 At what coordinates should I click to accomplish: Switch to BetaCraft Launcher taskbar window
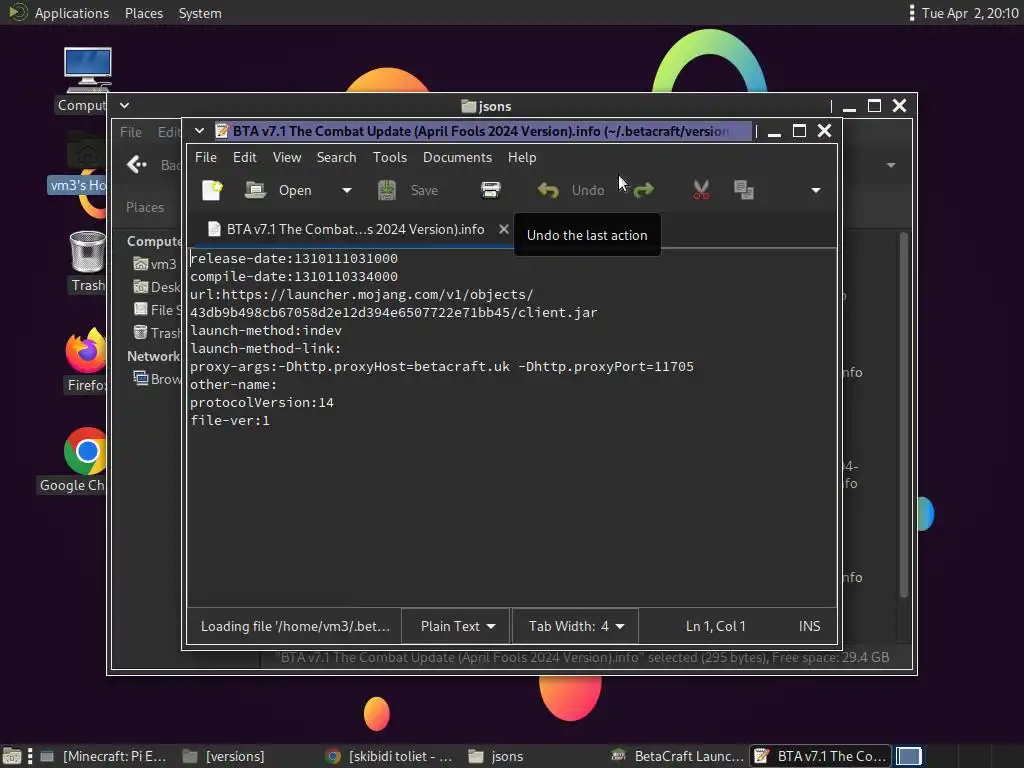[x=677, y=756]
